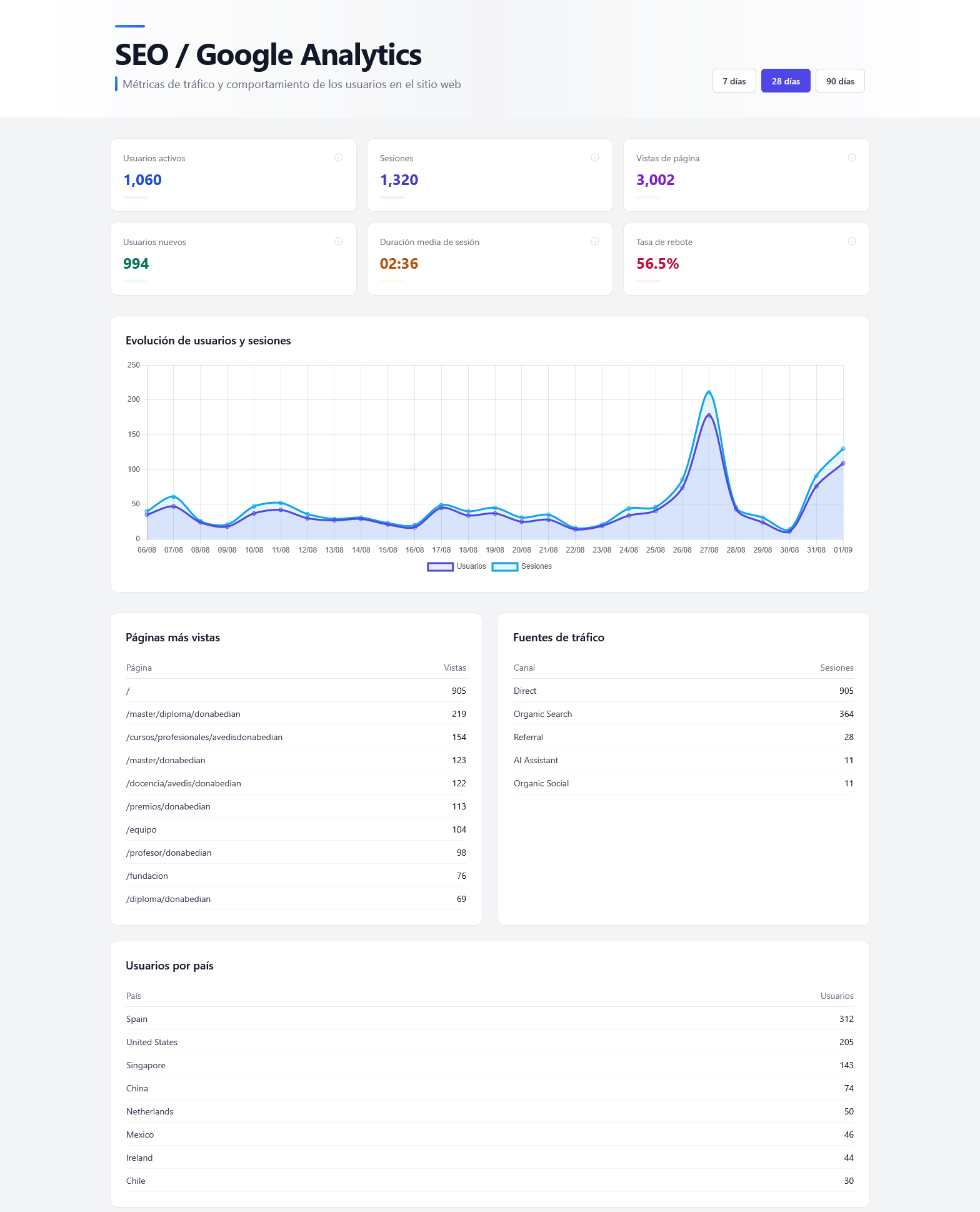Image resolution: width=980 pixels, height=1212 pixels.
Task: Click the /diploma/donabedian page row
Action: click(x=296, y=899)
